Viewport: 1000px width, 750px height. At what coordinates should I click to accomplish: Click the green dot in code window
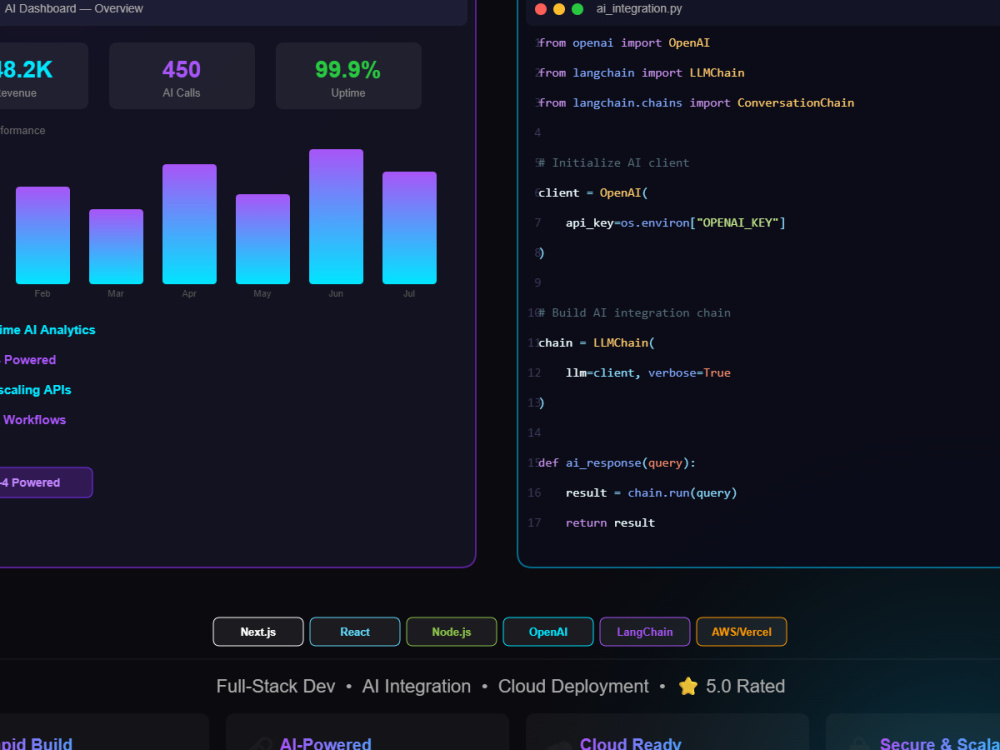pyautogui.click(x=578, y=9)
